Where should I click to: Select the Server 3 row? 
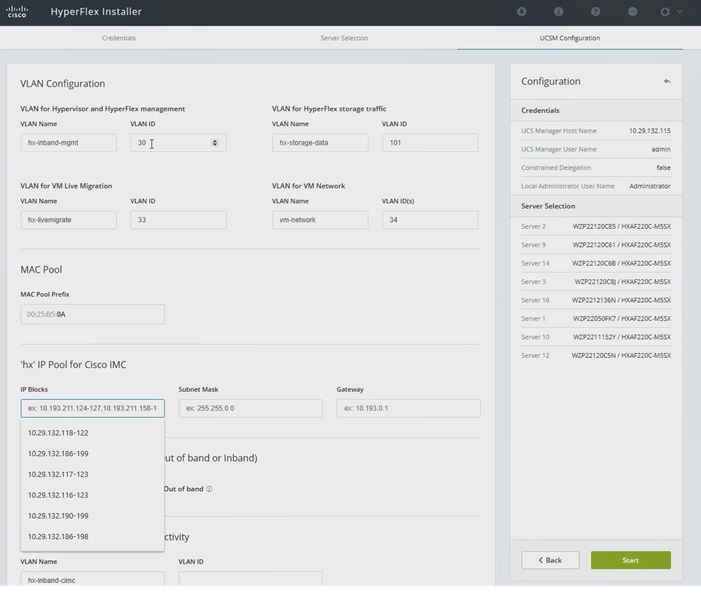coord(596,282)
